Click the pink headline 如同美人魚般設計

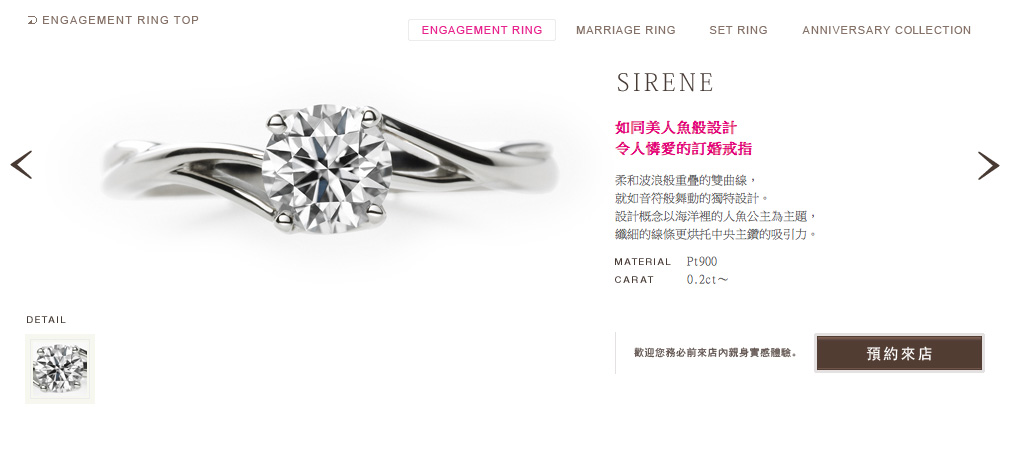[676, 127]
